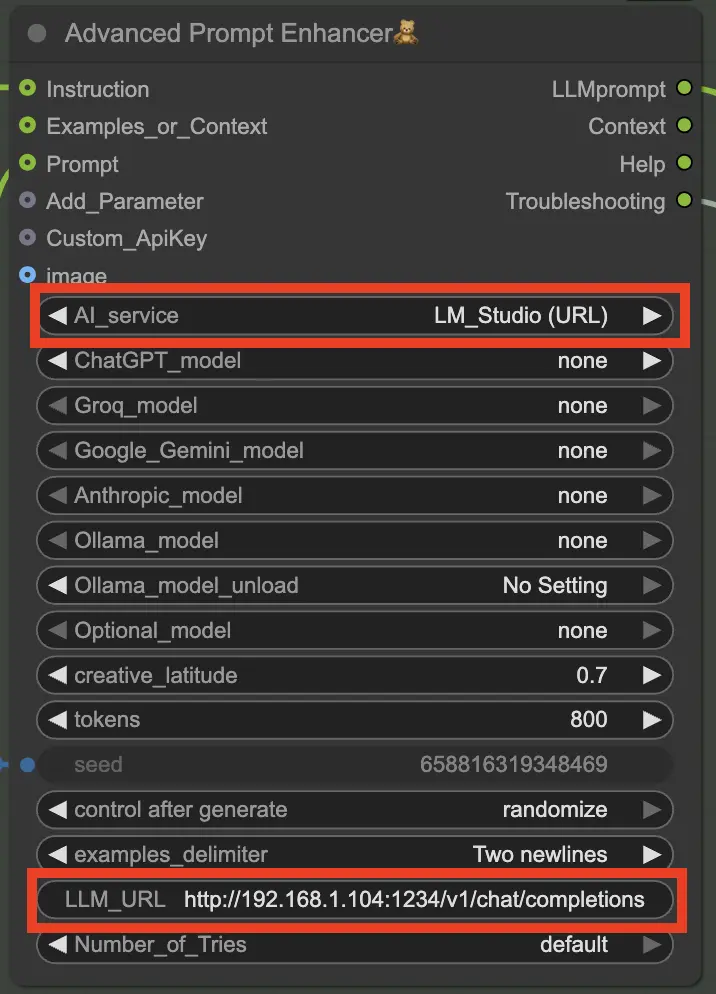
Task: Click the node collapse dot in title bar
Action: 38,34
